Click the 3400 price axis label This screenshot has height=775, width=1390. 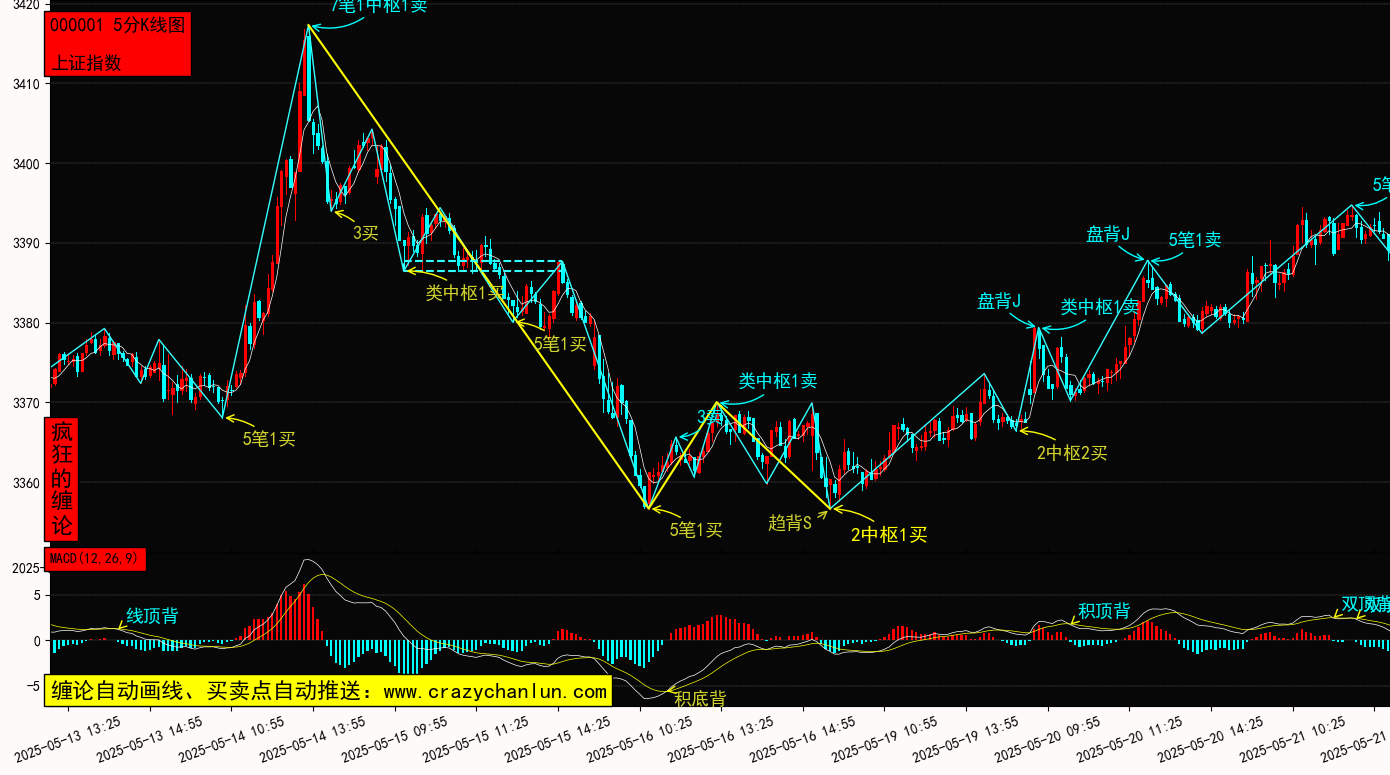point(24,164)
